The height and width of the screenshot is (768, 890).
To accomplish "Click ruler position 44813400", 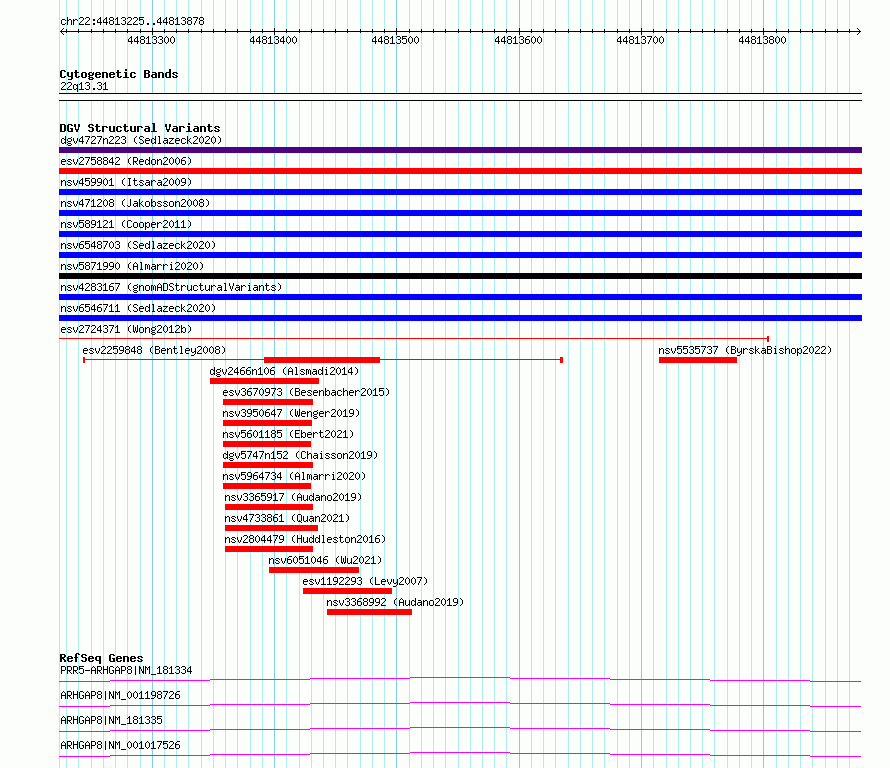I will (273, 40).
